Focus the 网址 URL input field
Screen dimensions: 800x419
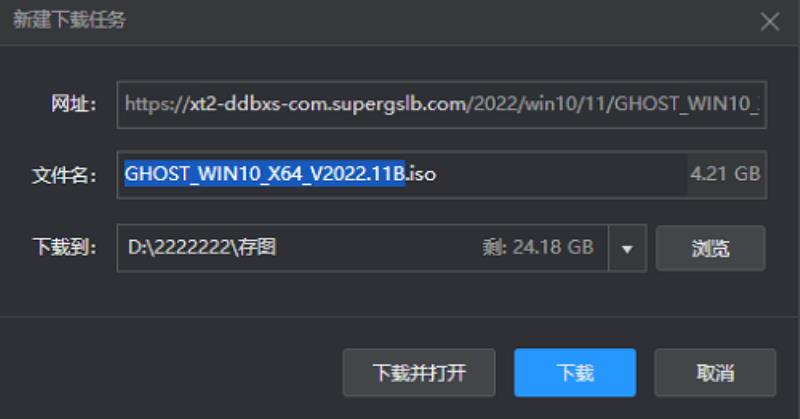441,105
